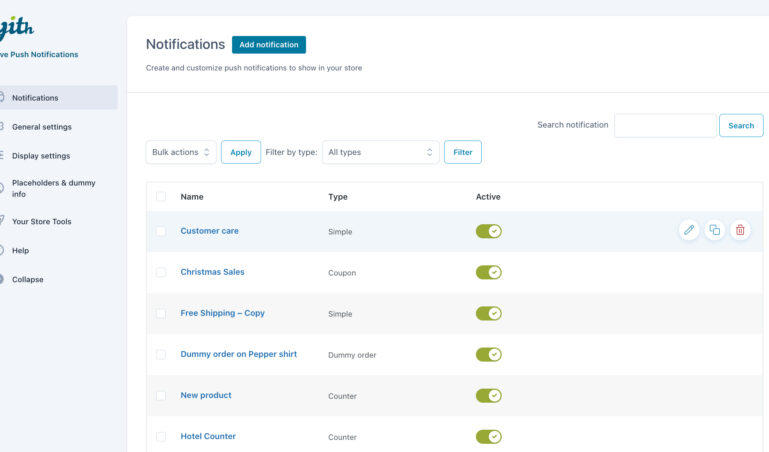The width and height of the screenshot is (769, 452).
Task: Click the Type column header
Action: (x=338, y=197)
